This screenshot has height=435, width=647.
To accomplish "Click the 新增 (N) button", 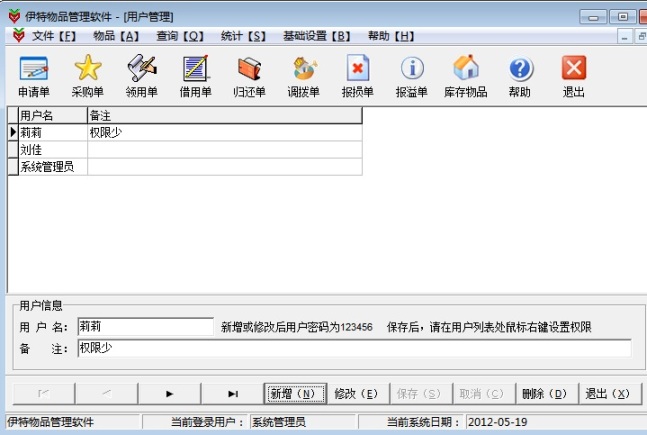I will [295, 394].
